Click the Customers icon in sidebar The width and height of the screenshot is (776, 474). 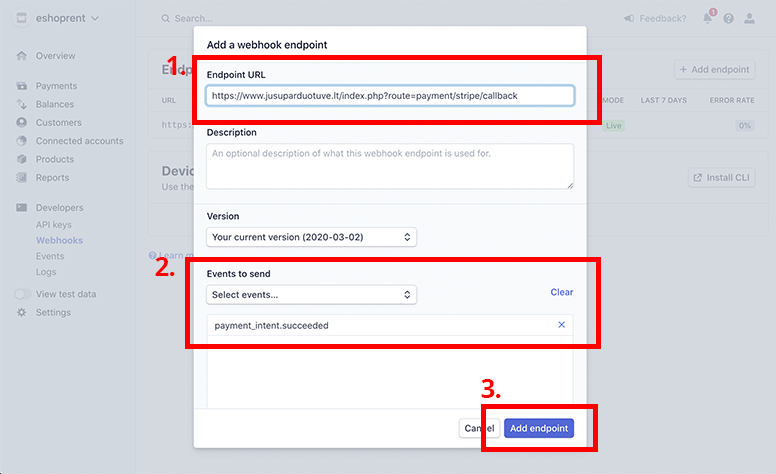(x=21, y=122)
